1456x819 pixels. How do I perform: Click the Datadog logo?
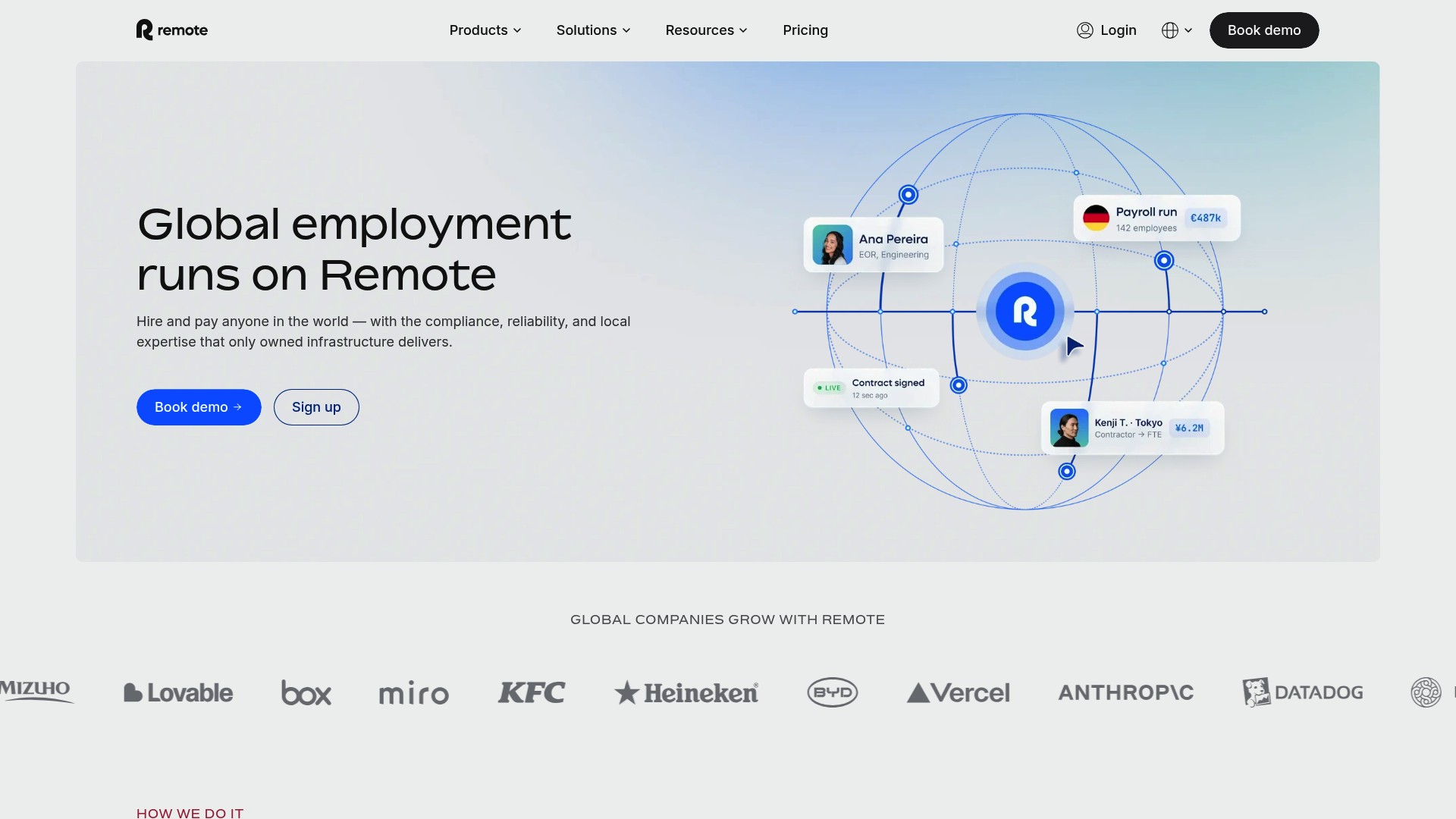[x=1303, y=692]
